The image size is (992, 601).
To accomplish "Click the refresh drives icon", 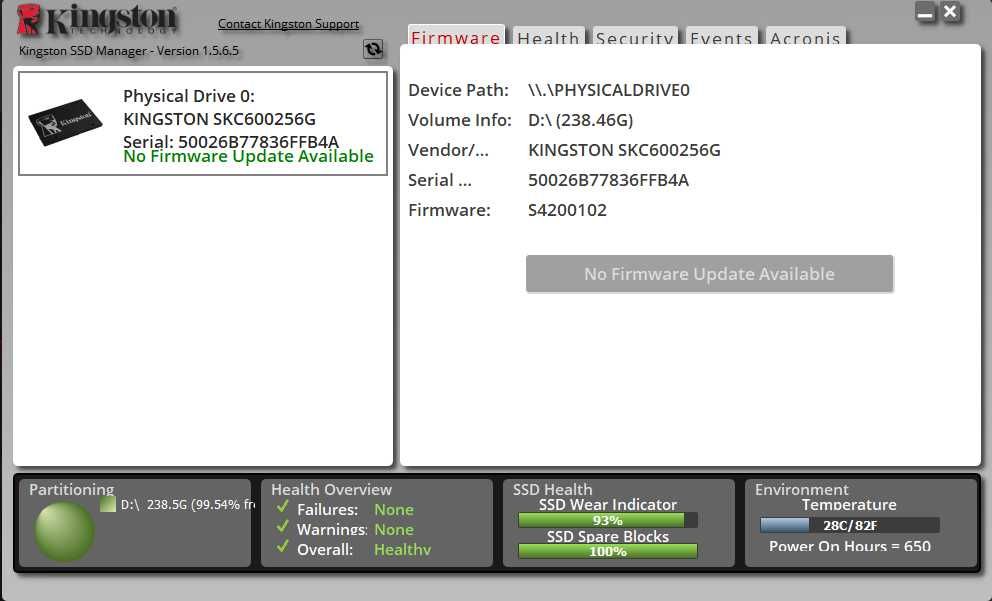I will [373, 49].
